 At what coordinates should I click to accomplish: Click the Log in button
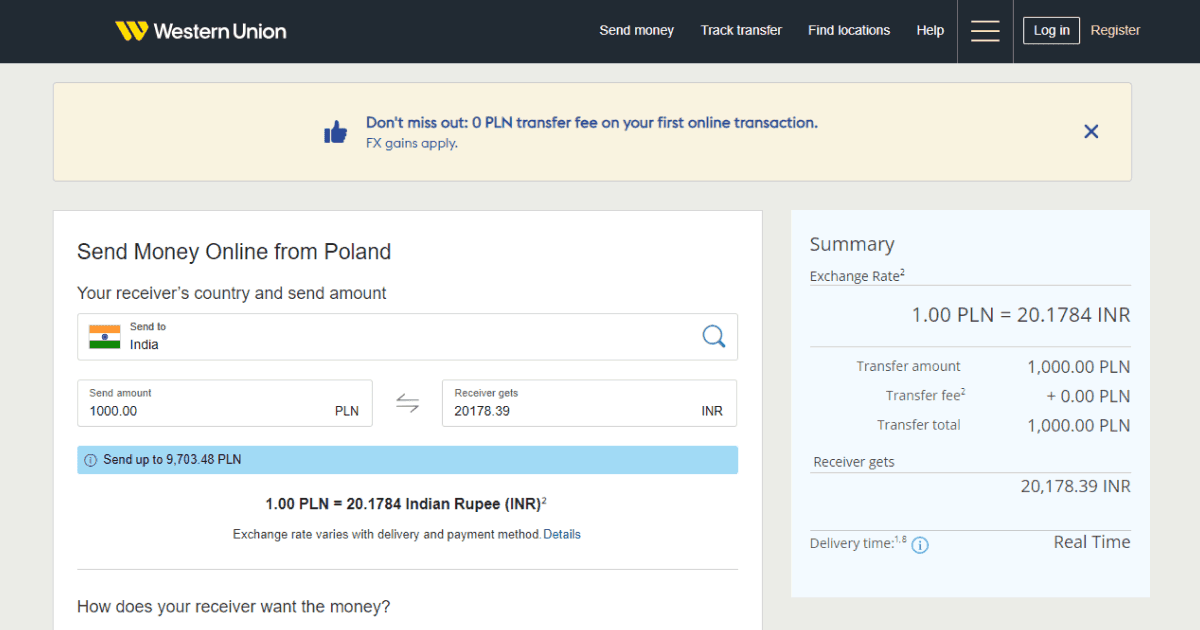(x=1051, y=30)
